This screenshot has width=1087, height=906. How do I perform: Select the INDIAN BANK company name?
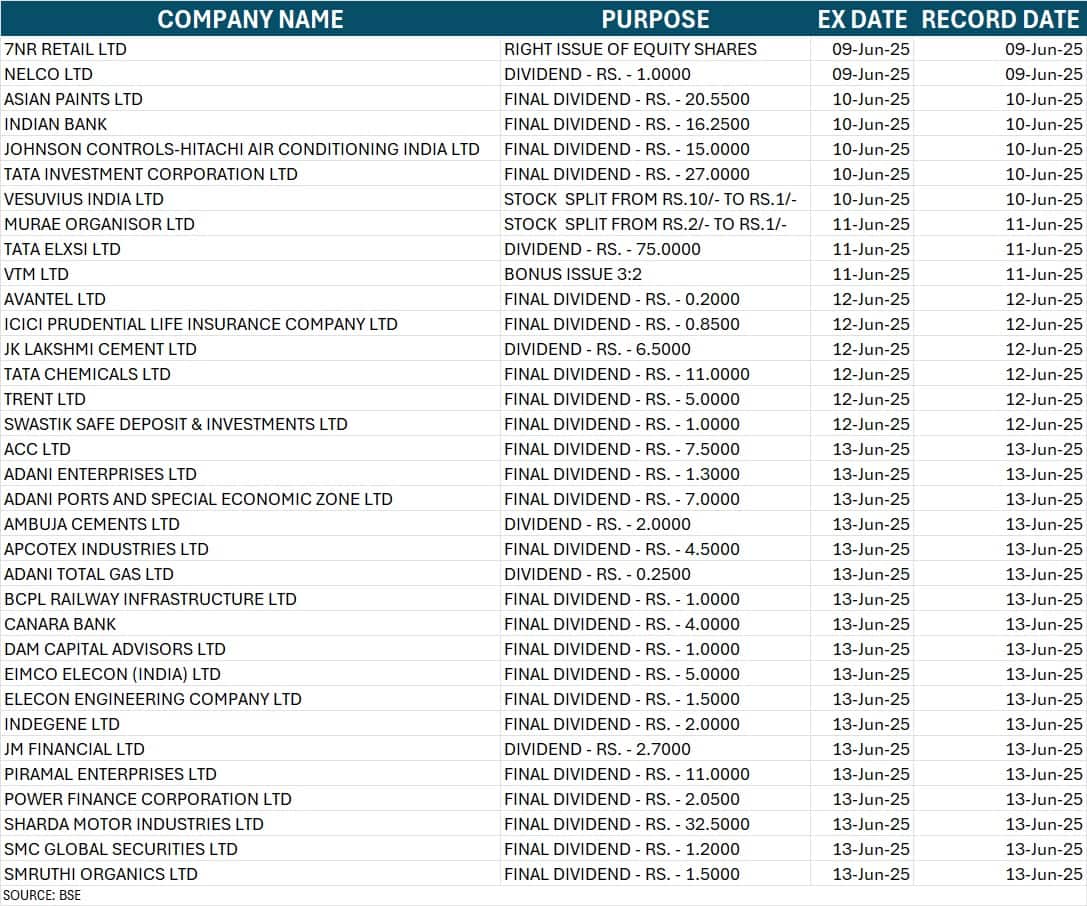[55, 124]
